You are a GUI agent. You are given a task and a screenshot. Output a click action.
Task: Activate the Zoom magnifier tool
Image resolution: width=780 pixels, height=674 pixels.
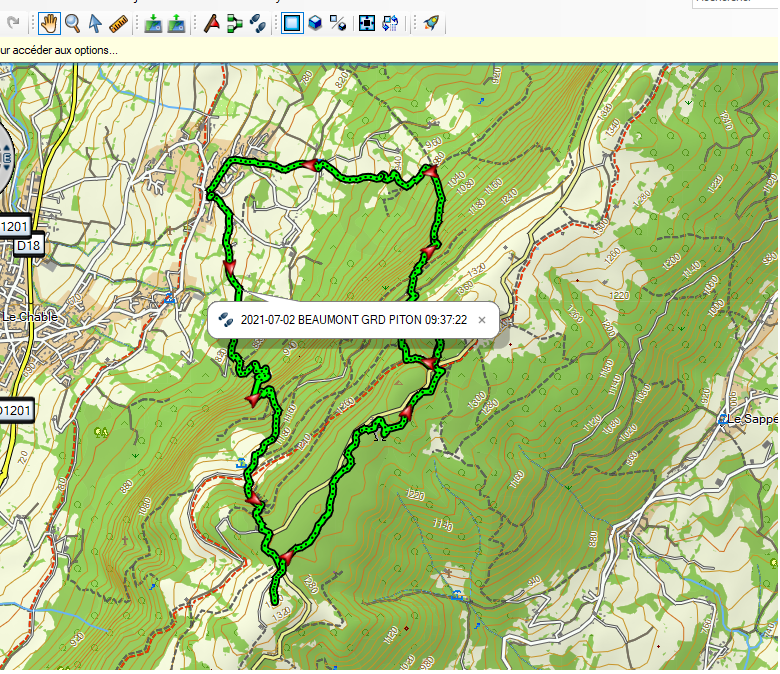pos(72,22)
